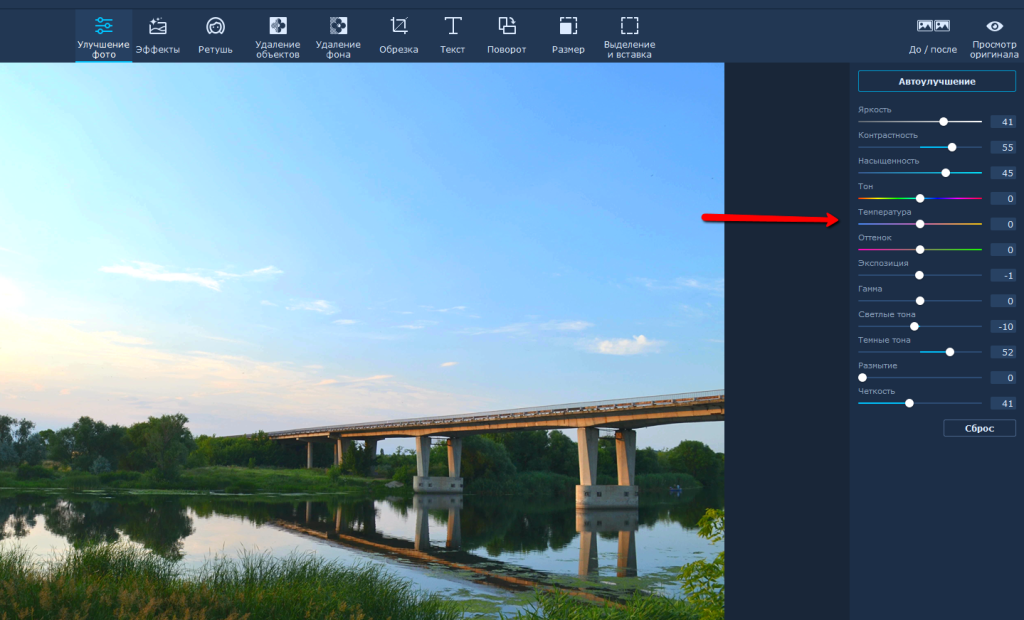Viewport: 1024px width, 620px height.
Task: Open the Эффекты tool
Action: tap(157, 37)
